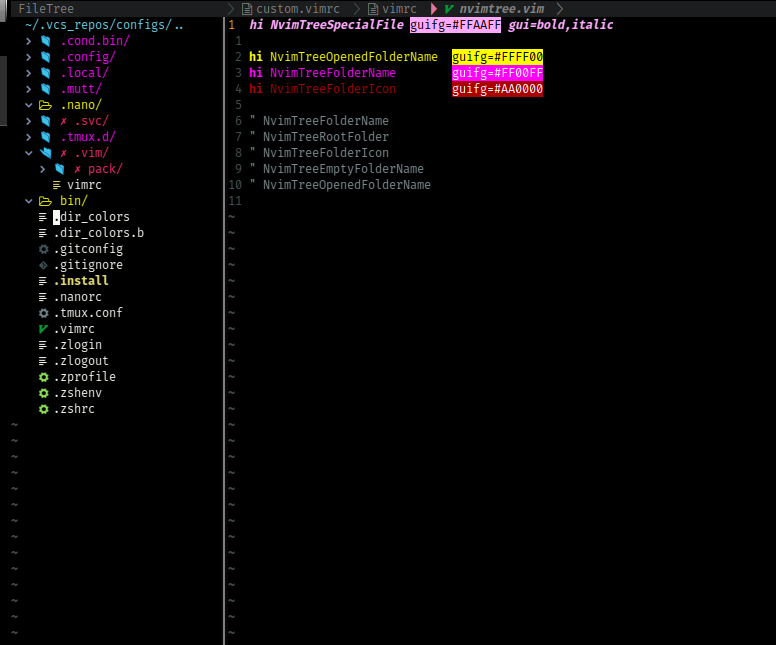Click the .zprofile green gear icon
Viewport: 776px width, 645px height.
(x=44, y=377)
